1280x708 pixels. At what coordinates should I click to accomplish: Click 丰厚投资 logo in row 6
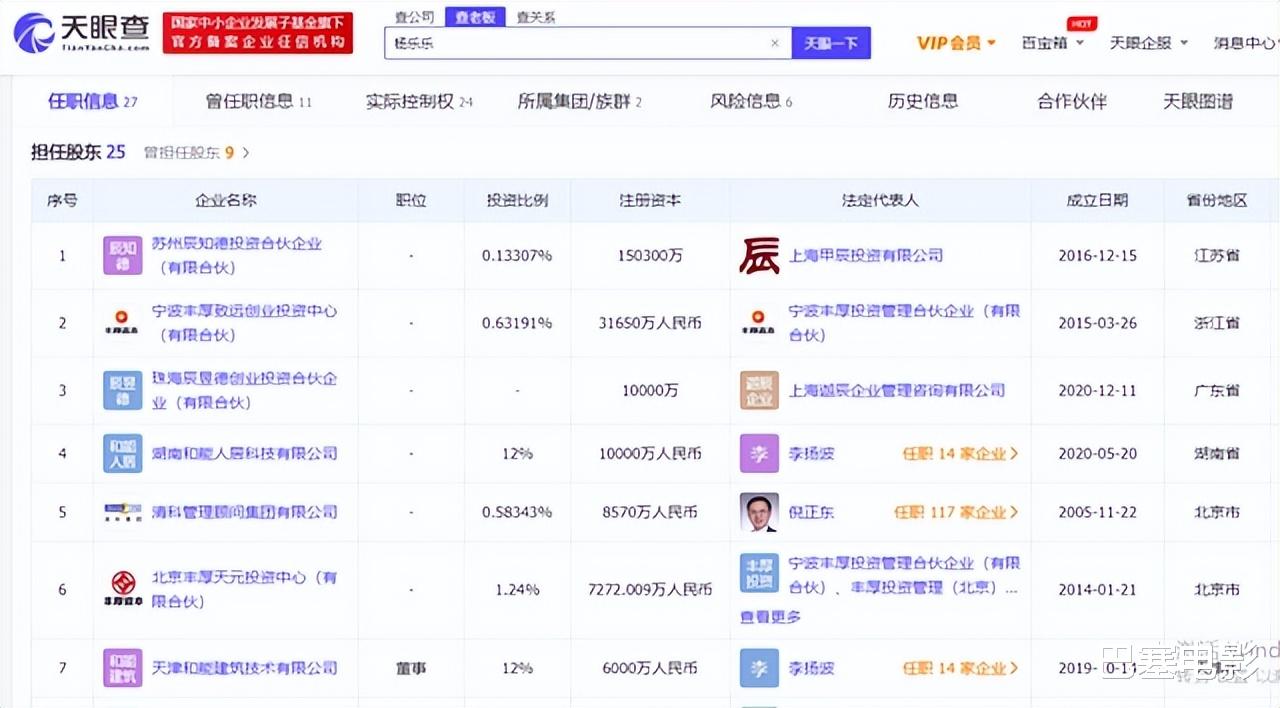[x=759, y=574]
